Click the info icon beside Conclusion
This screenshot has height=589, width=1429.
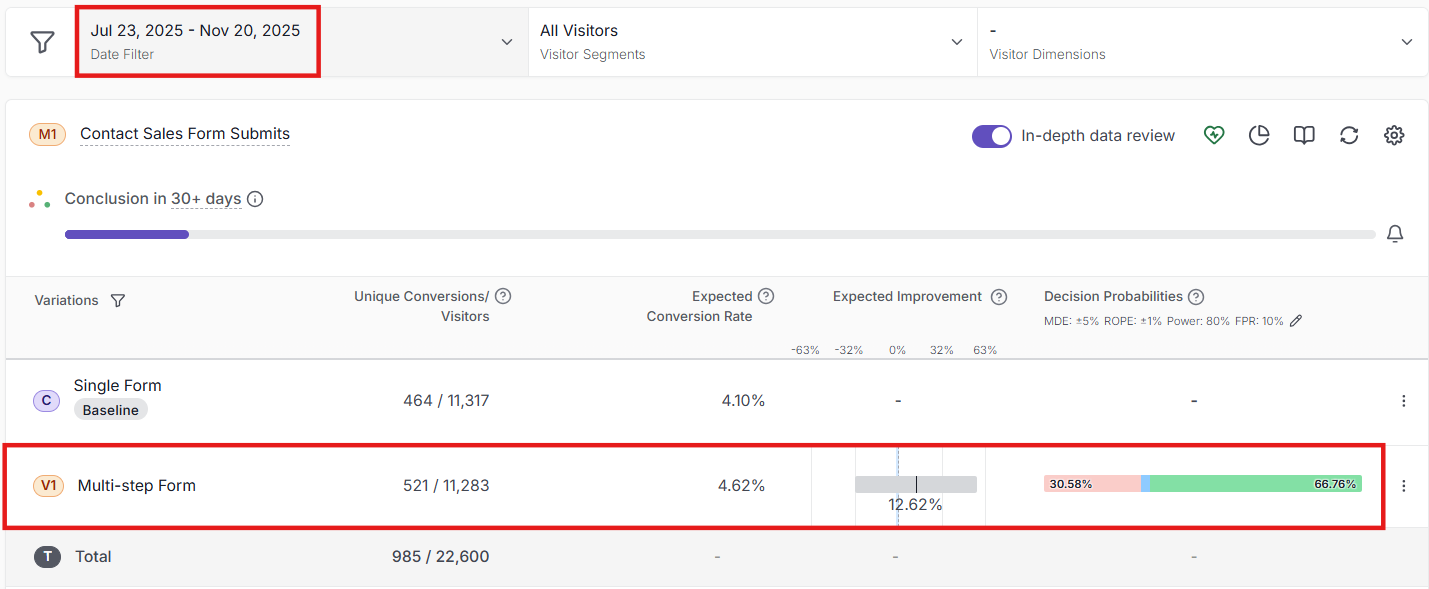[255, 199]
